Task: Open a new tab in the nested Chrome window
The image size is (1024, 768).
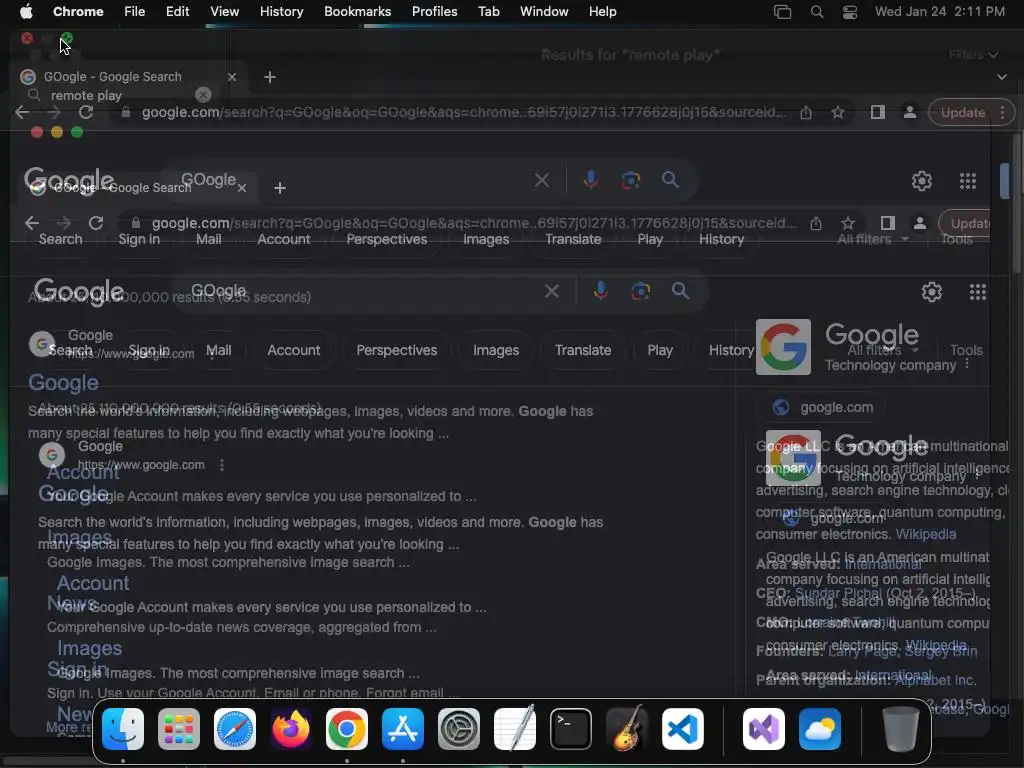Action: pyautogui.click(x=280, y=188)
